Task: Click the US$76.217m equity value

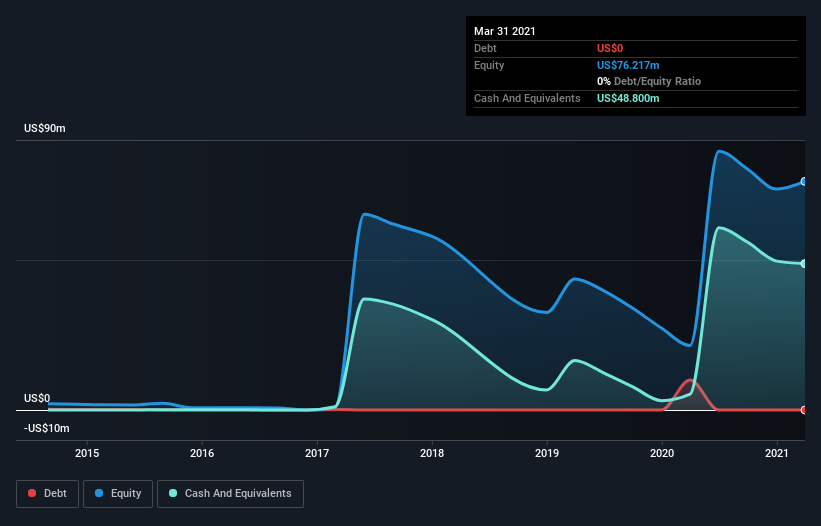Action: tap(628, 65)
